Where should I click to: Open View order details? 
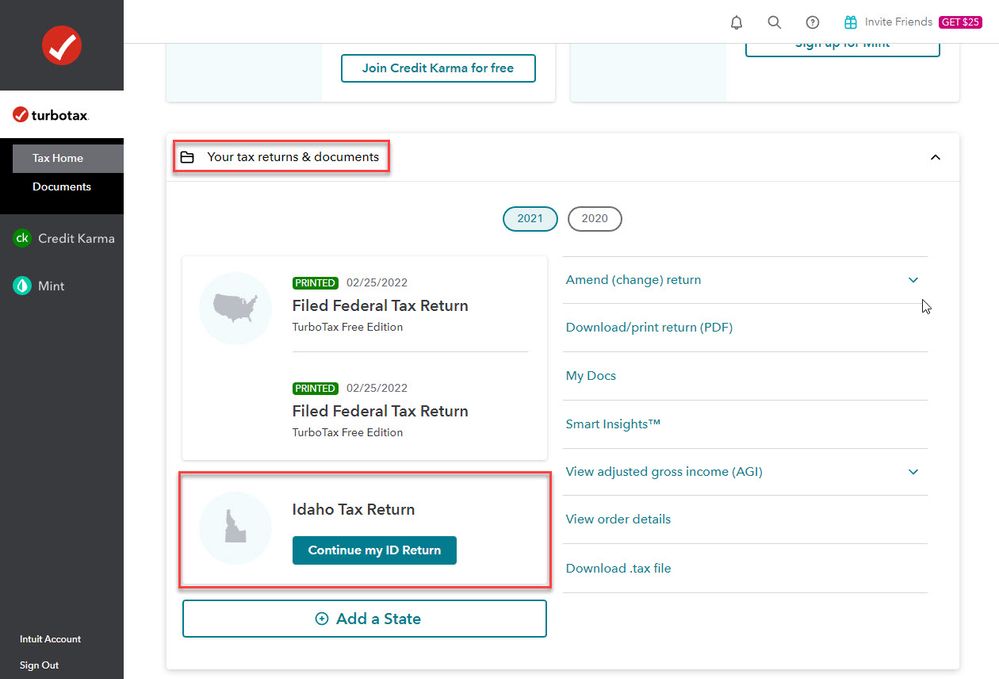[x=618, y=519]
